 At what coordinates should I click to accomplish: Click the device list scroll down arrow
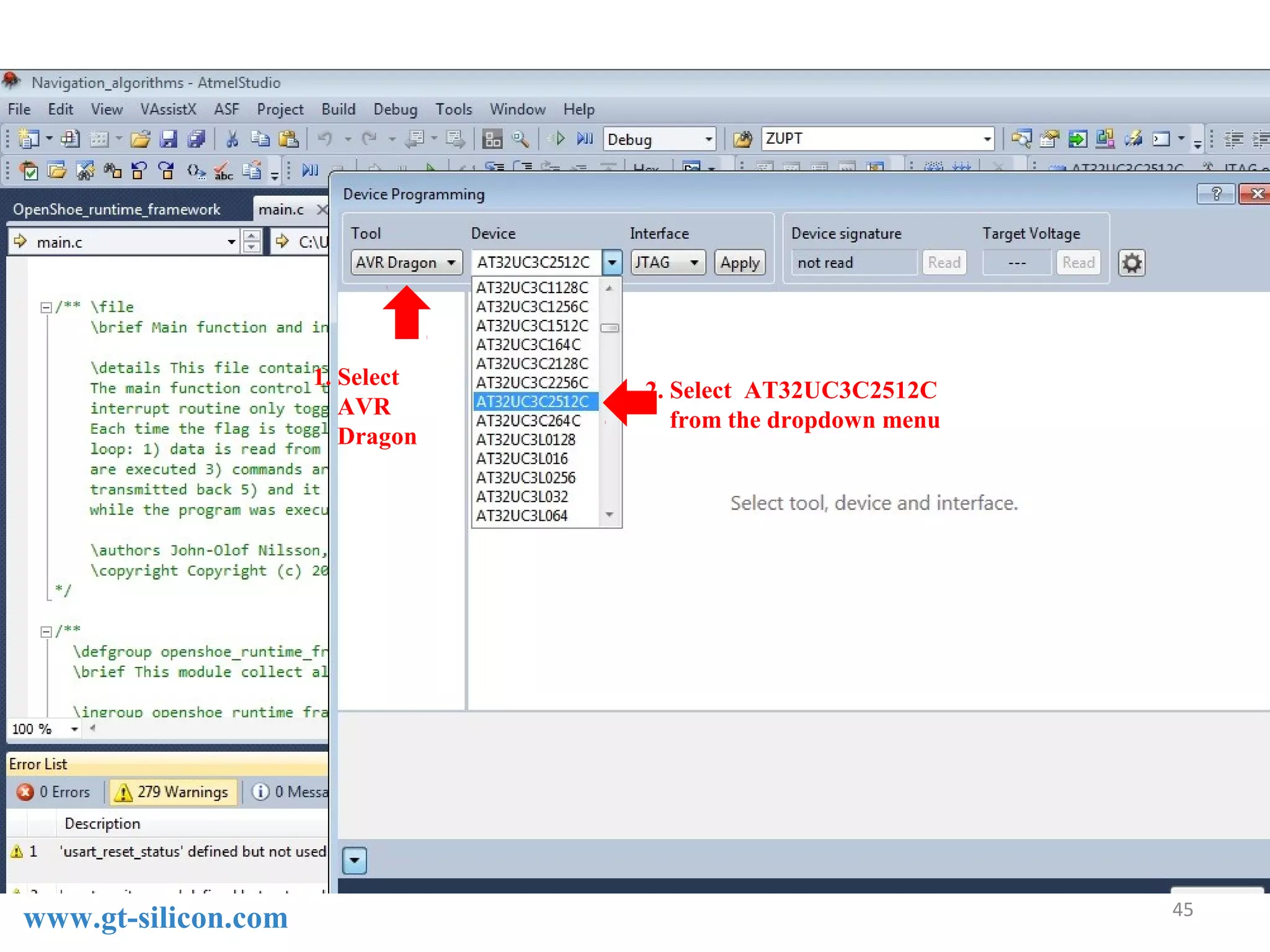click(x=610, y=515)
